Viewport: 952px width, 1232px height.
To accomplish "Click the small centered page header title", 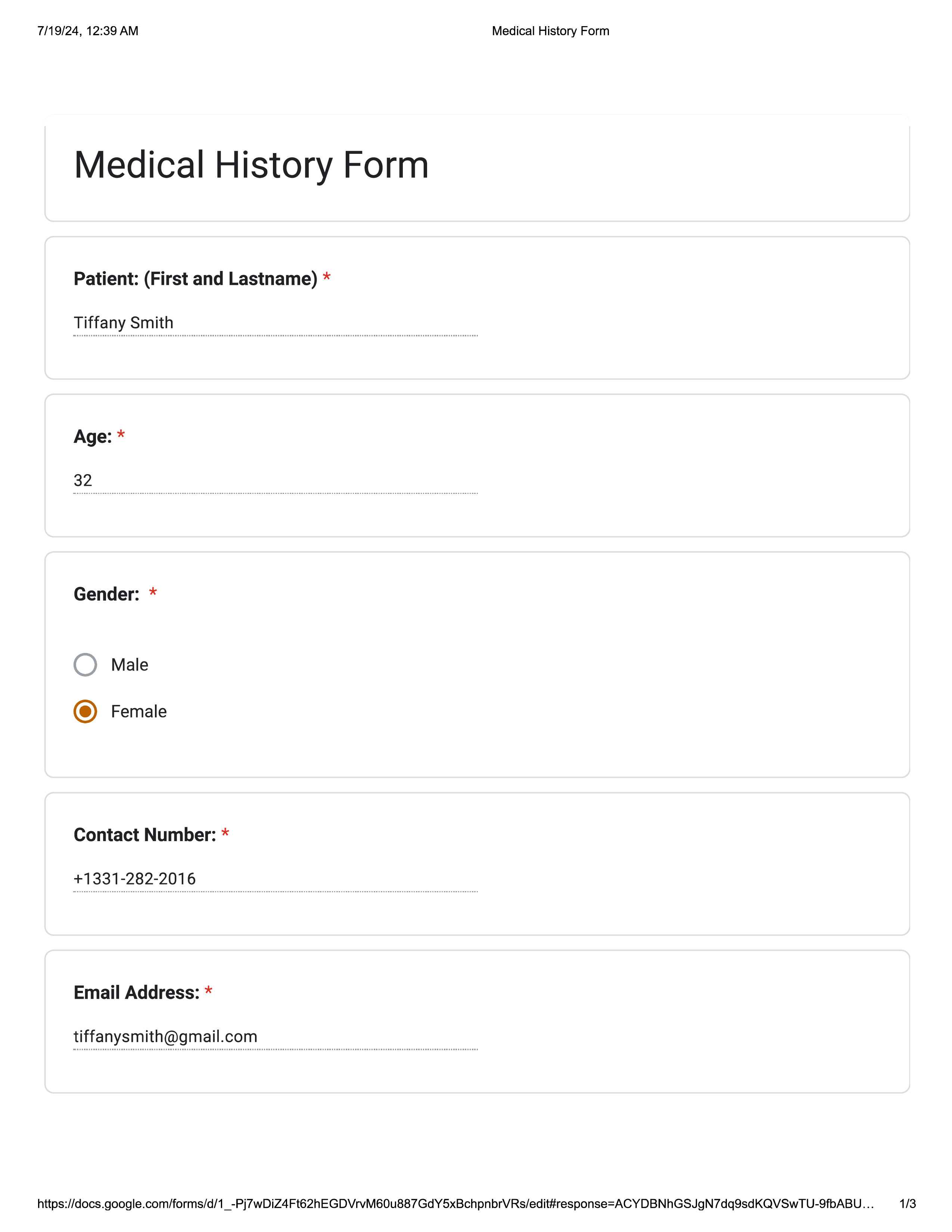I will click(550, 31).
